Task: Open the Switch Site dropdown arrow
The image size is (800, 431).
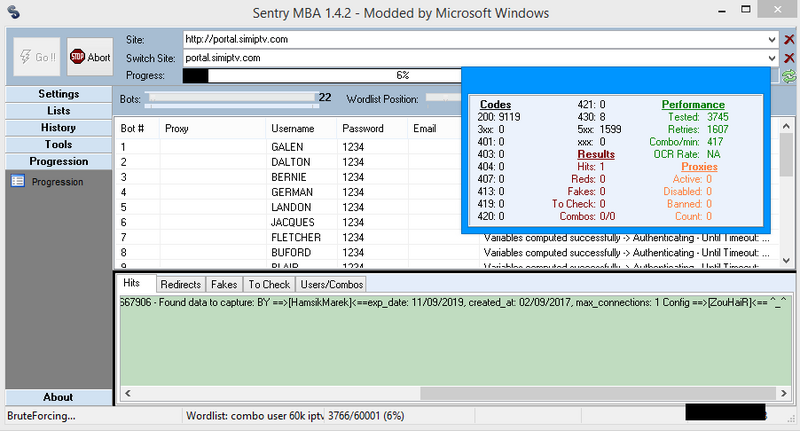Action: [771, 58]
